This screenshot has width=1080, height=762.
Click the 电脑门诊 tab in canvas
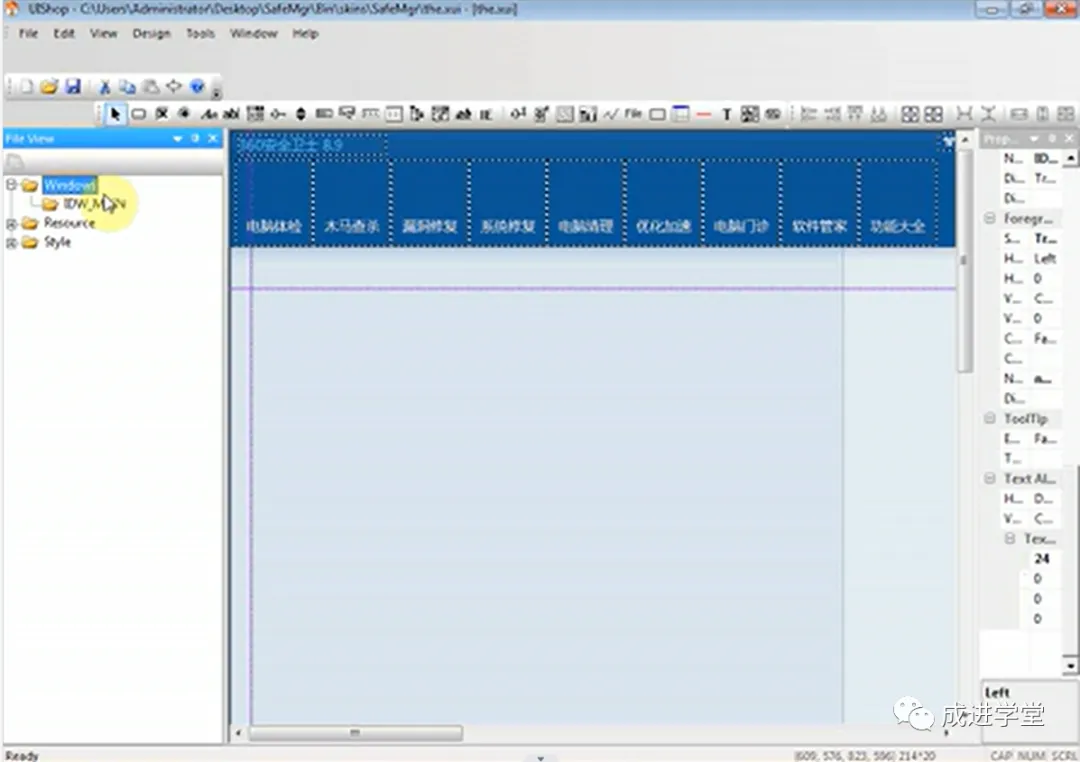(x=741, y=202)
